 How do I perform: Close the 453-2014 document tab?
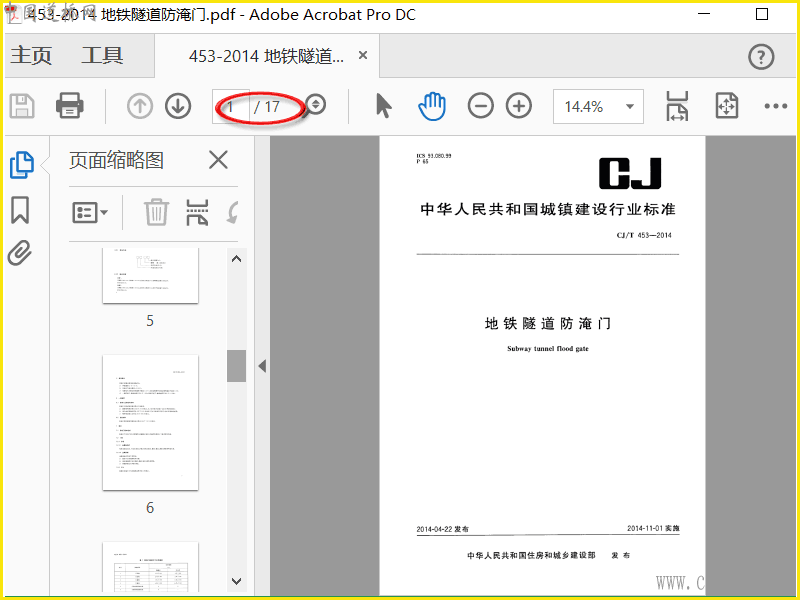pyautogui.click(x=363, y=55)
